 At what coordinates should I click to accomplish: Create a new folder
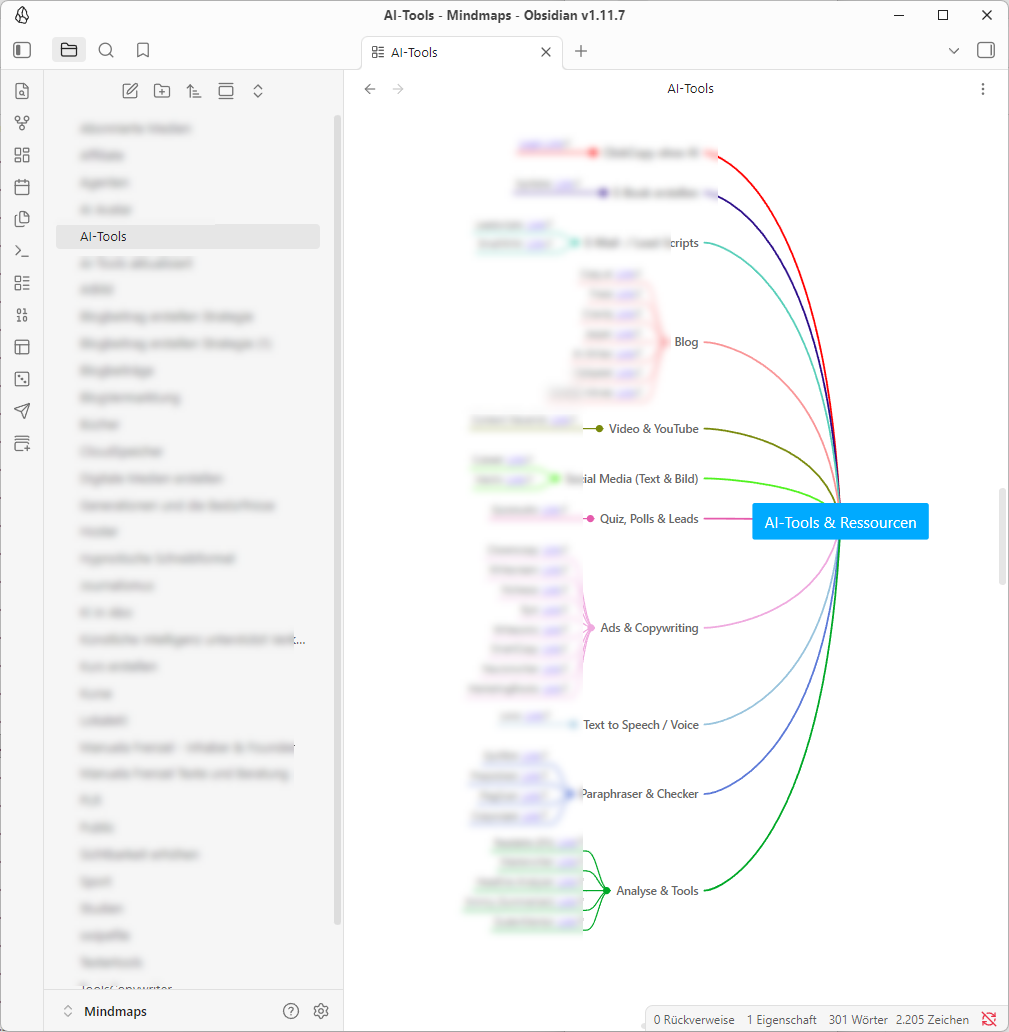point(162,91)
